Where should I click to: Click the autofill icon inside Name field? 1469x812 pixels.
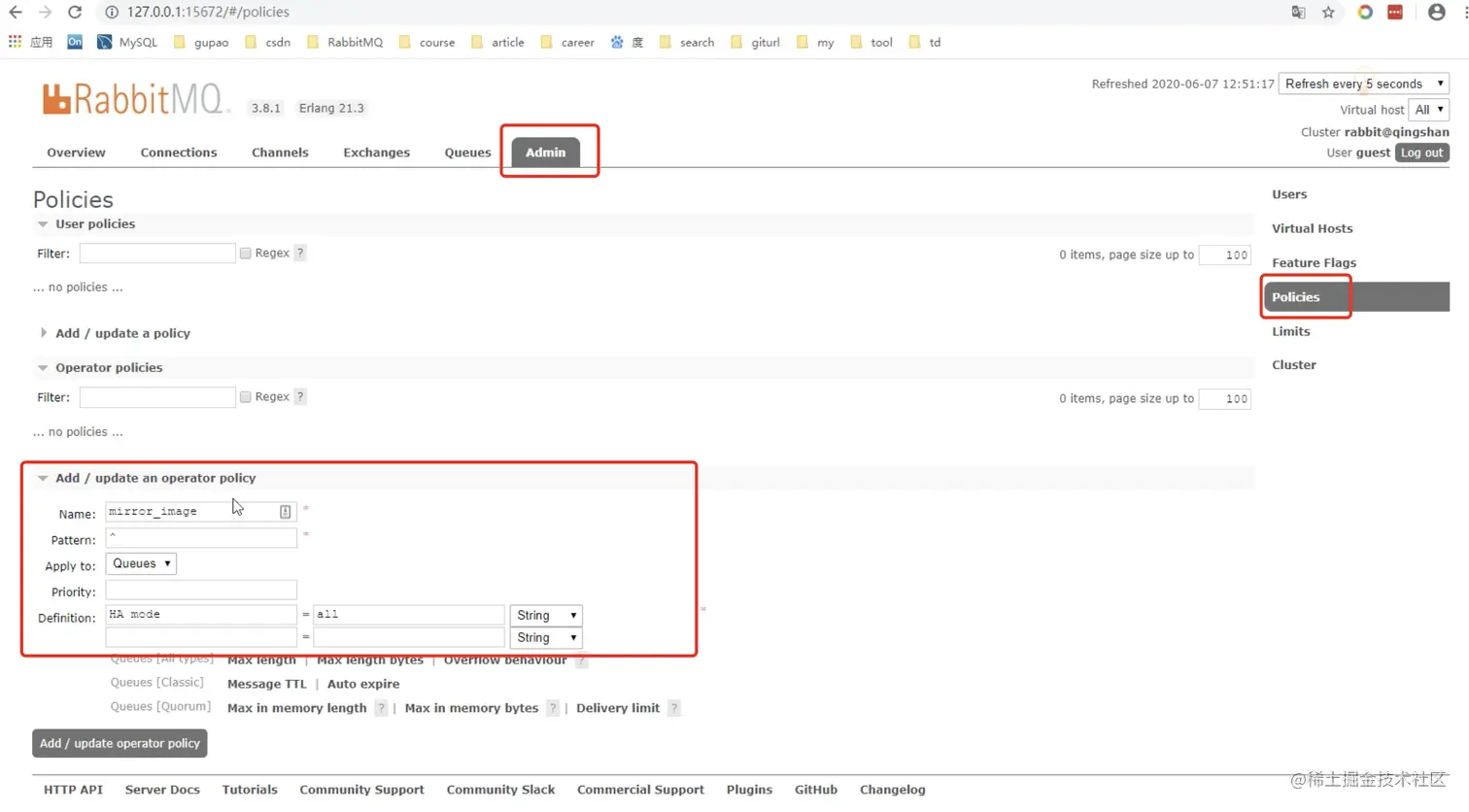[x=285, y=512]
